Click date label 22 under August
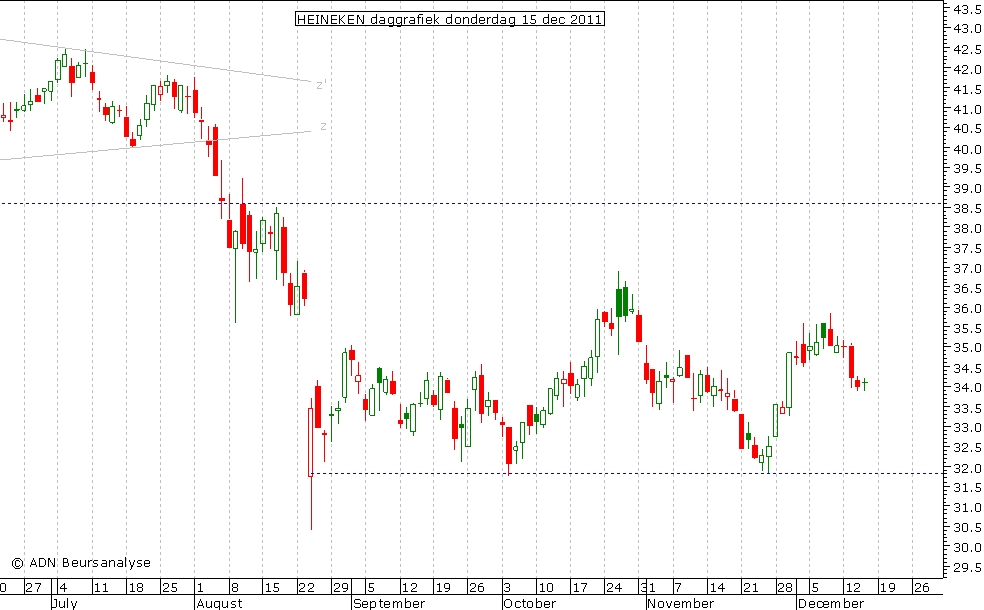This screenshot has height=610, width=984. tap(306, 588)
